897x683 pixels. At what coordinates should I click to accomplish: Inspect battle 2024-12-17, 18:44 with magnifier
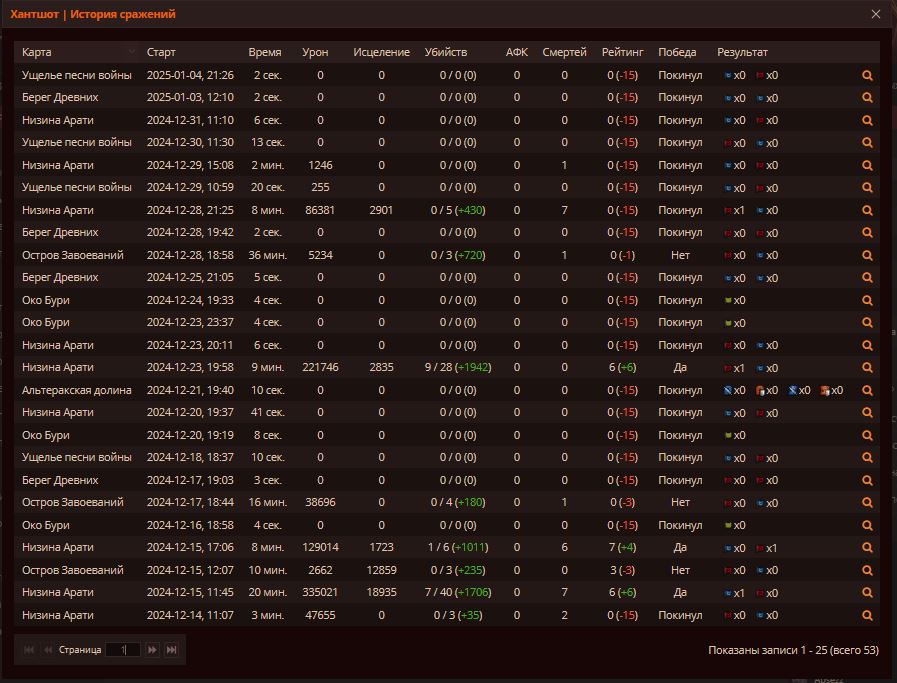[x=867, y=502]
